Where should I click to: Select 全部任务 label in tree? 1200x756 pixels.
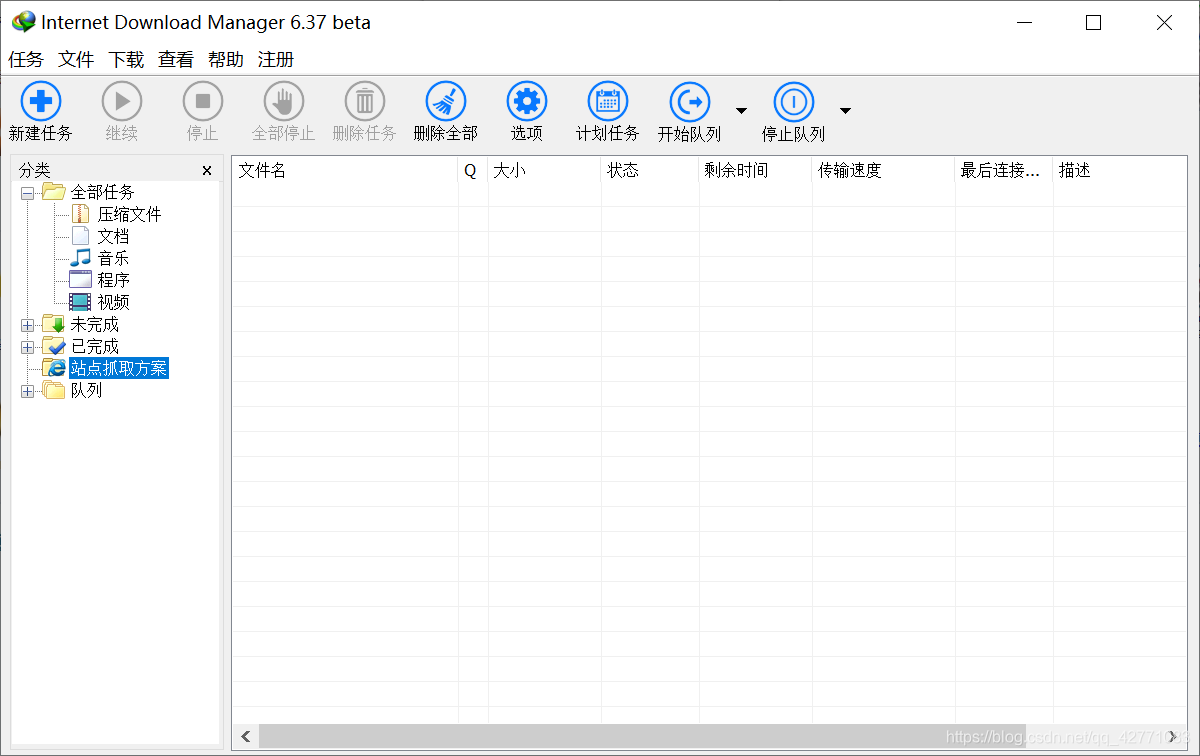pos(102,192)
